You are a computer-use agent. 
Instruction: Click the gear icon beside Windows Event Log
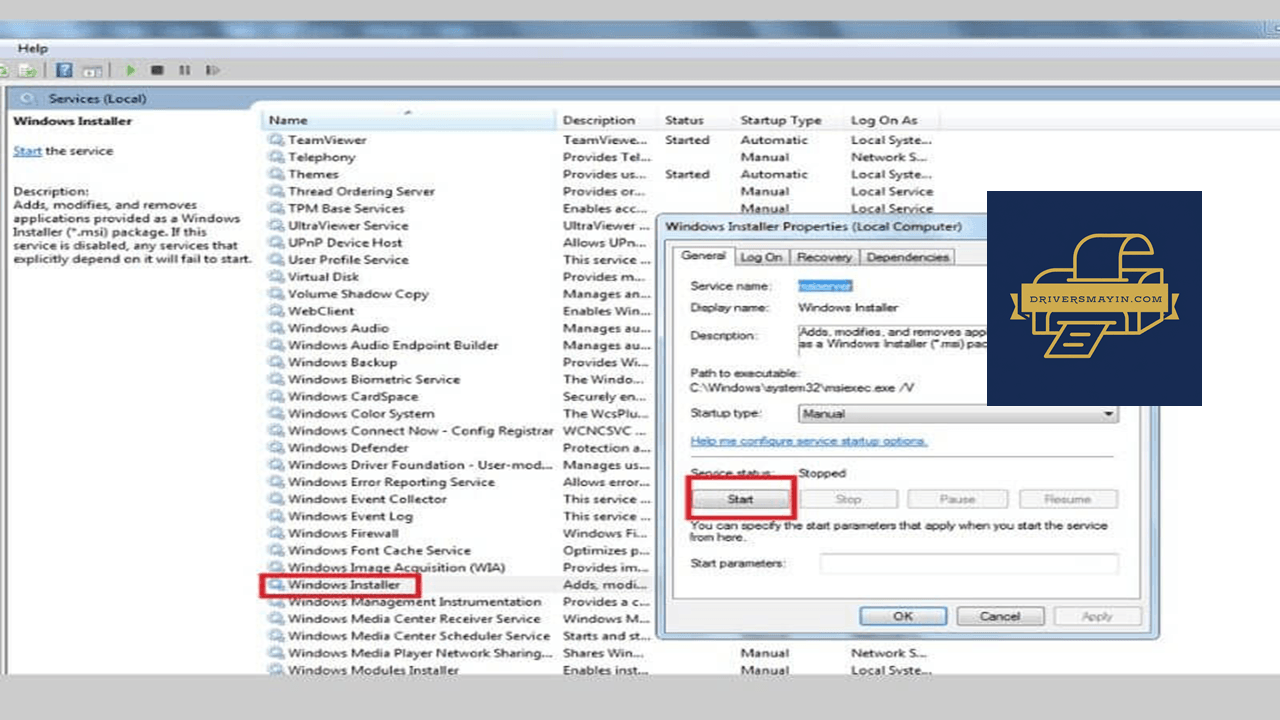pos(276,516)
